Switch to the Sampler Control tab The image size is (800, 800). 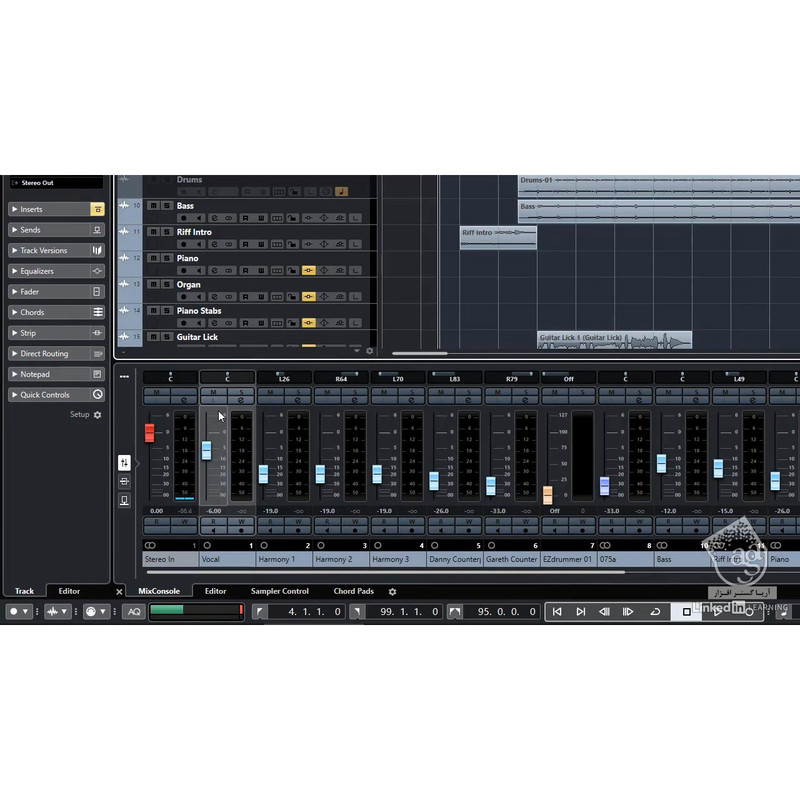[280, 592]
